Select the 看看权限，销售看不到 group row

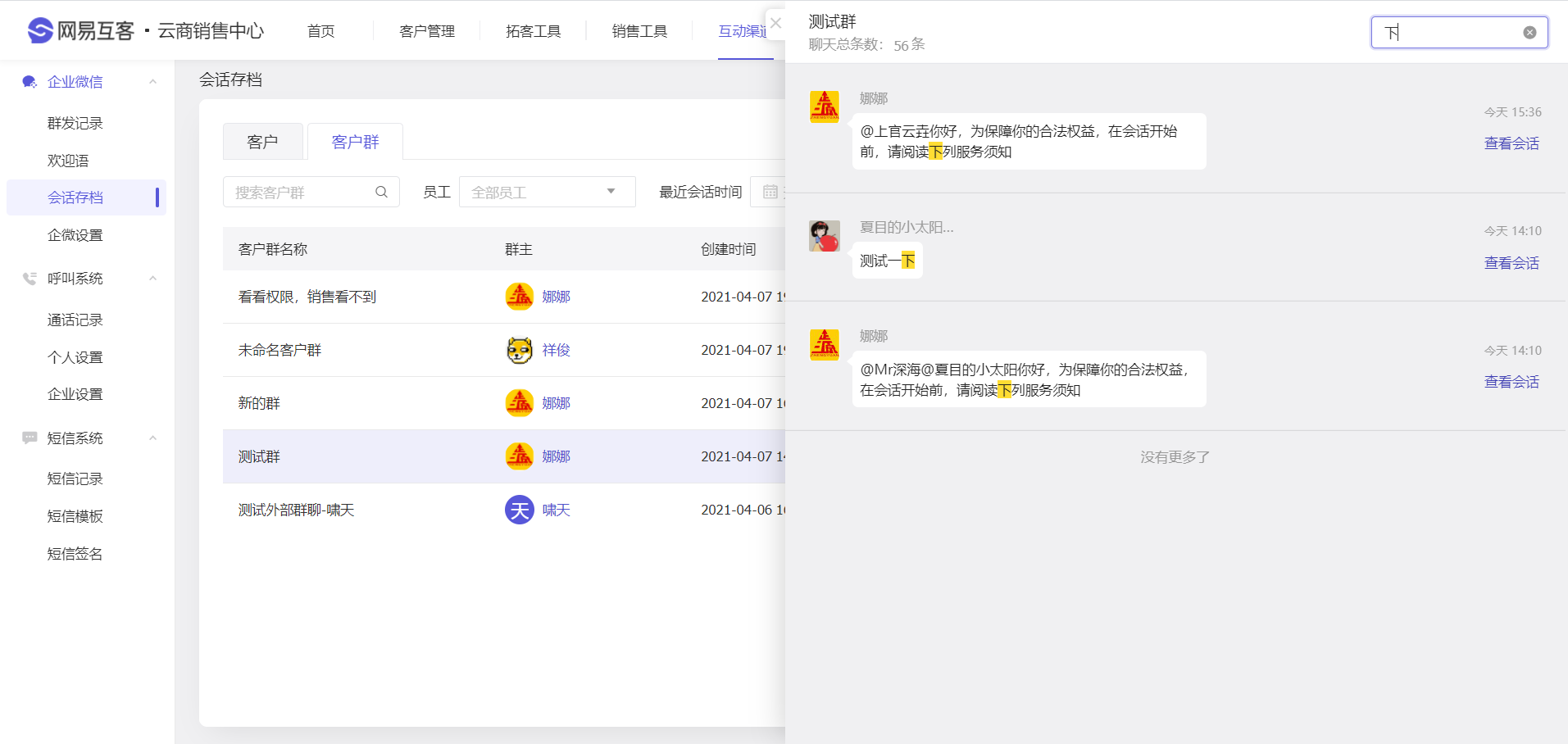pos(504,297)
